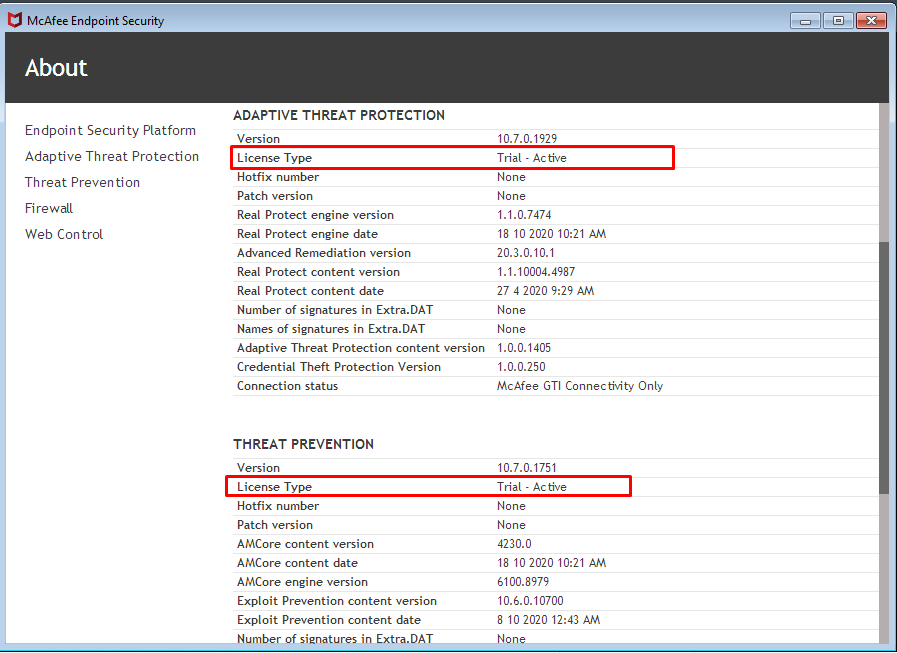The height and width of the screenshot is (653, 897).
Task: Select the Connection status value text
Action: pyautogui.click(x=580, y=386)
